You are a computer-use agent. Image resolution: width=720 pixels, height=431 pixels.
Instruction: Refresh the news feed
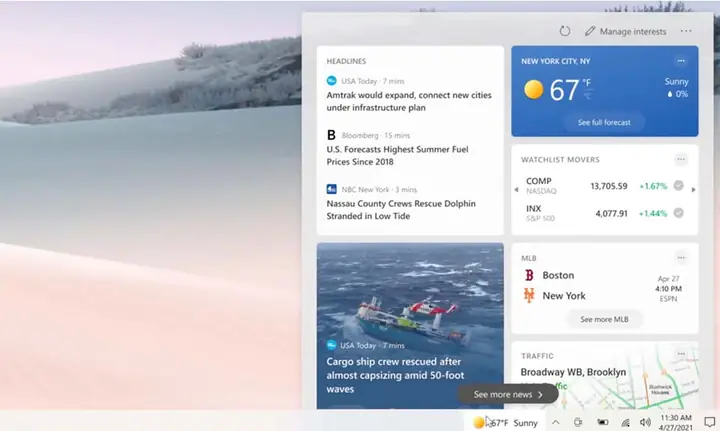[565, 32]
